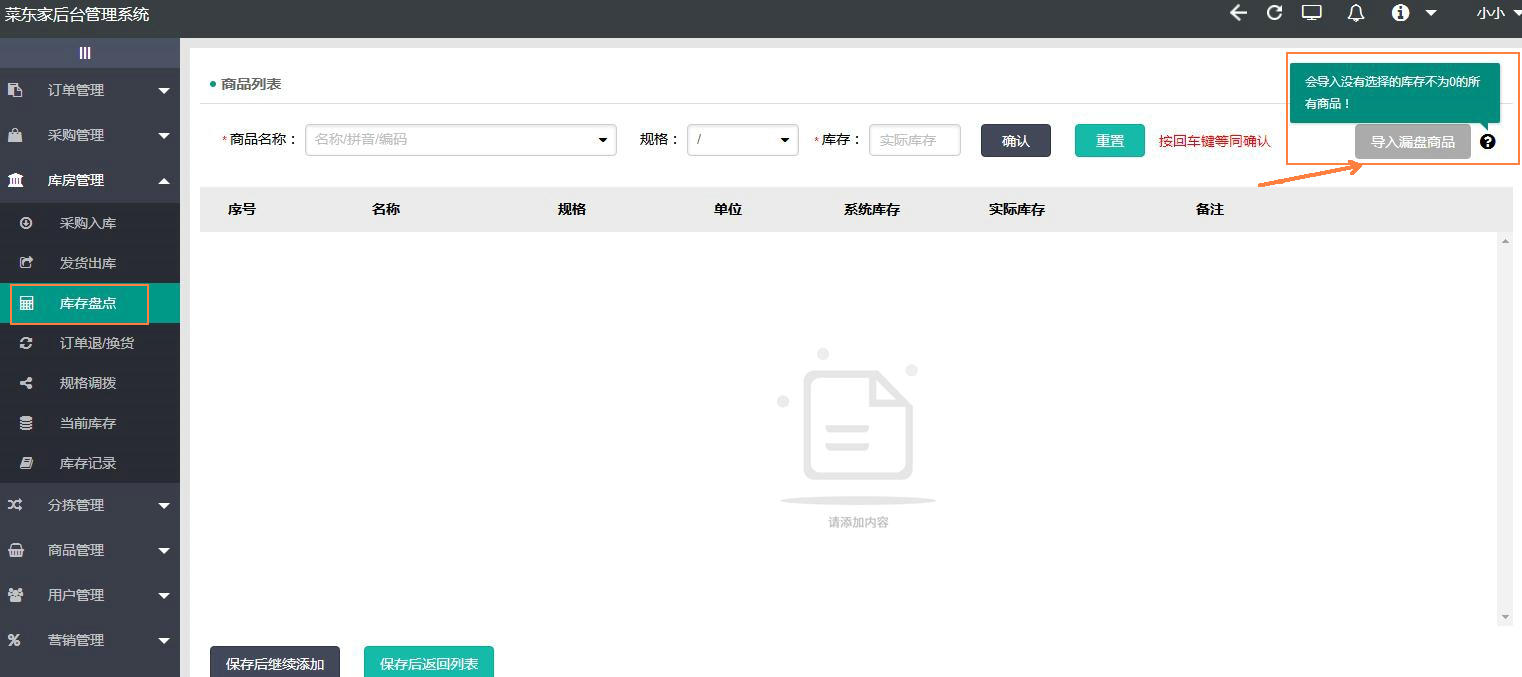Click the 订单管理 clipboard icon
Screen dimensions: 1522x677
[x=15, y=90]
